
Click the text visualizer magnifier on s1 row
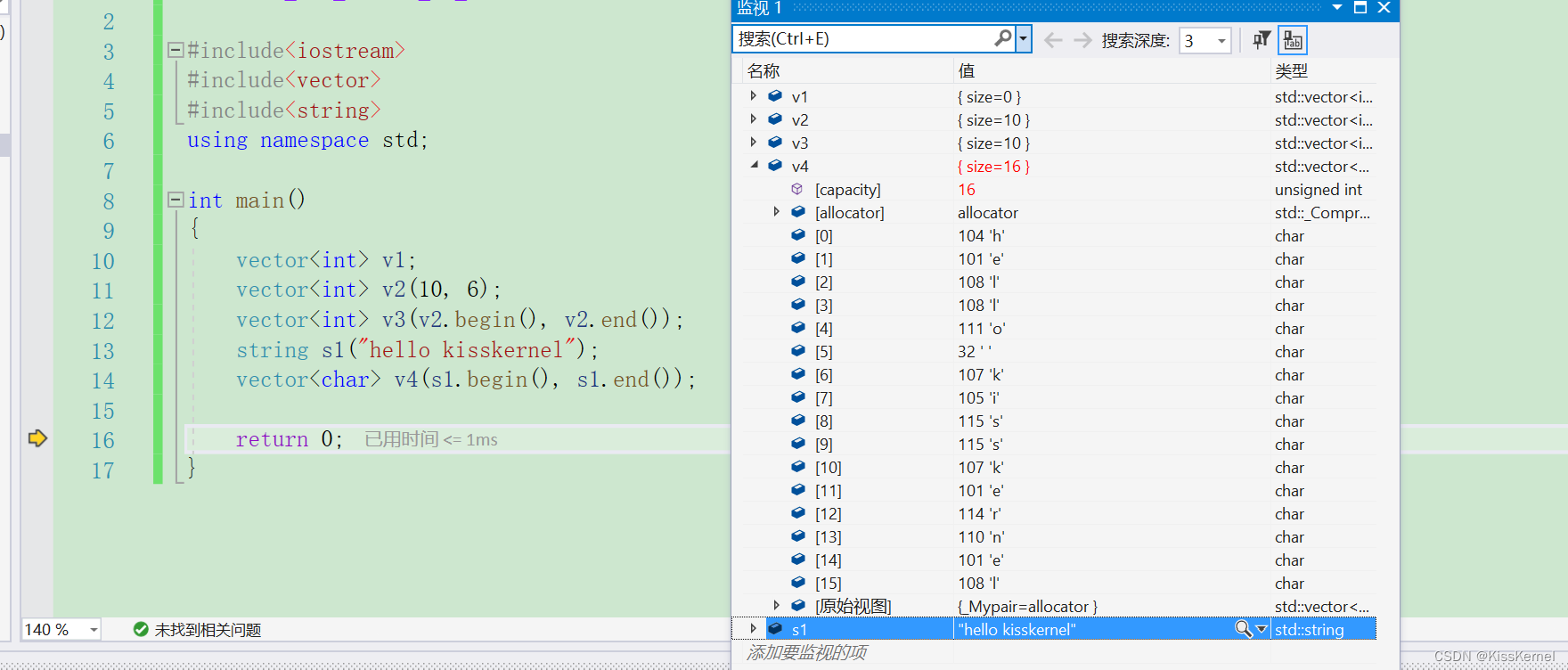click(x=1243, y=629)
